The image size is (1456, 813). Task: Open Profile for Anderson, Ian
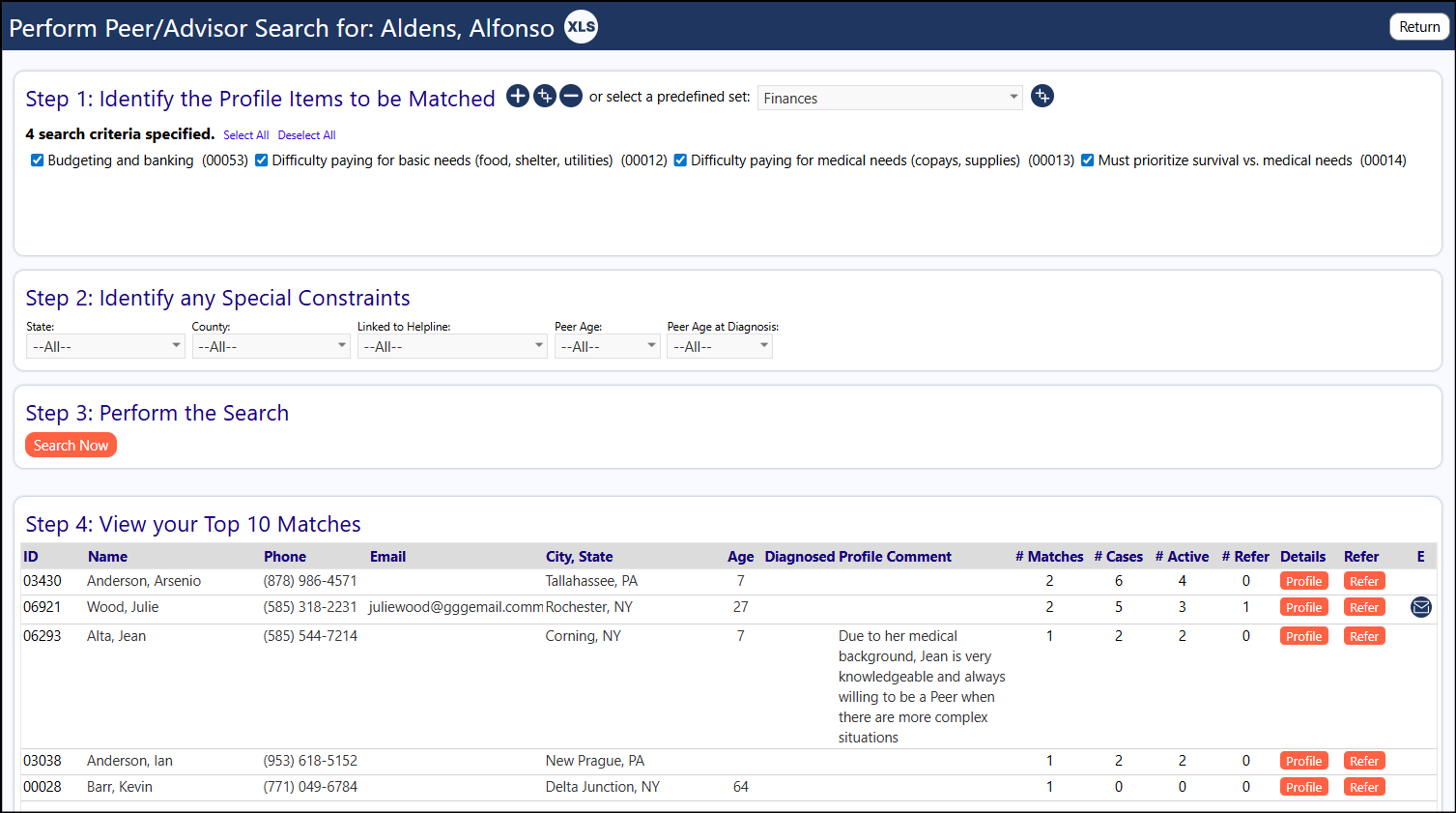pyautogui.click(x=1303, y=761)
